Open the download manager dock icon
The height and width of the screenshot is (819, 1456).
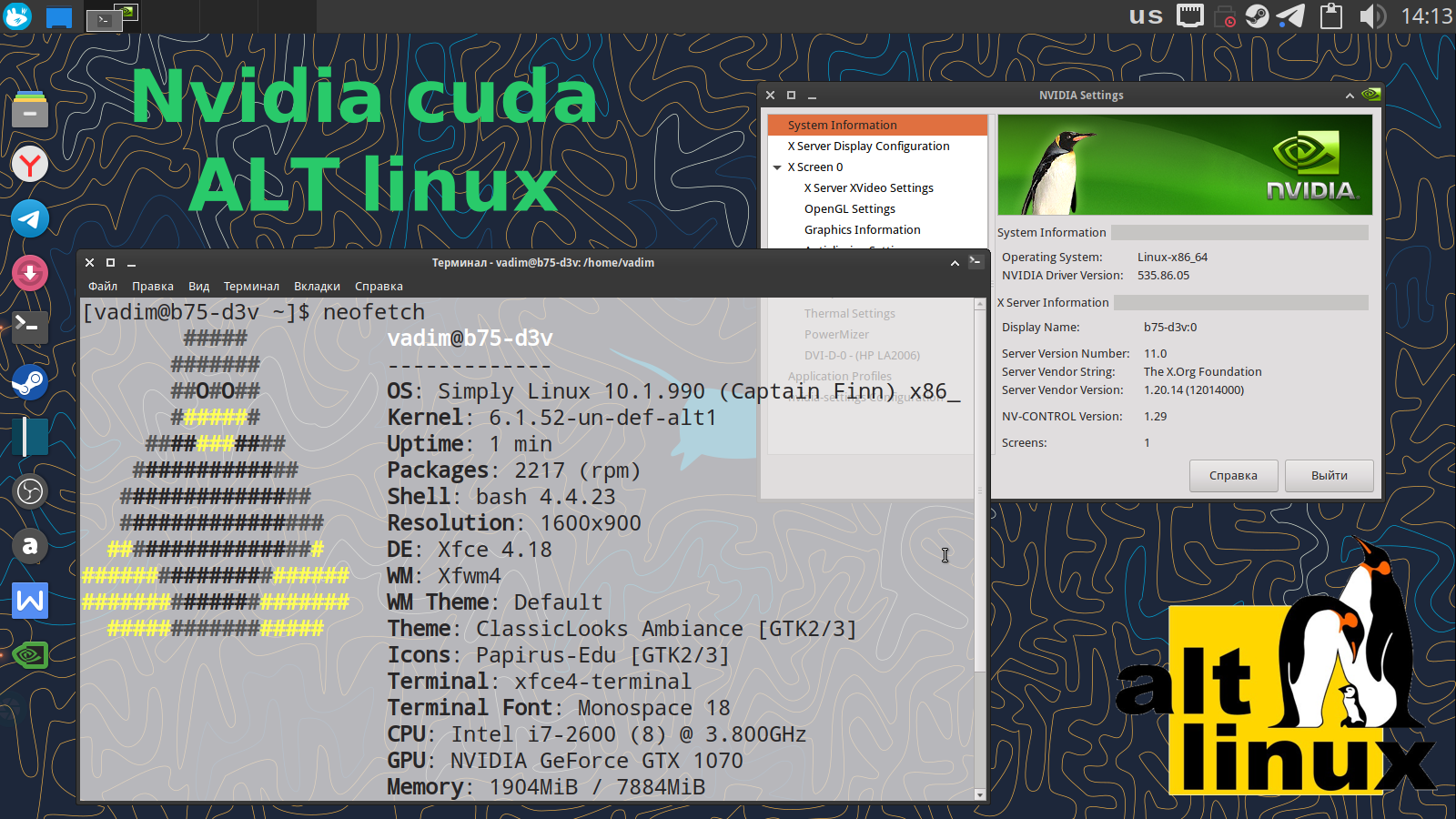click(x=30, y=274)
